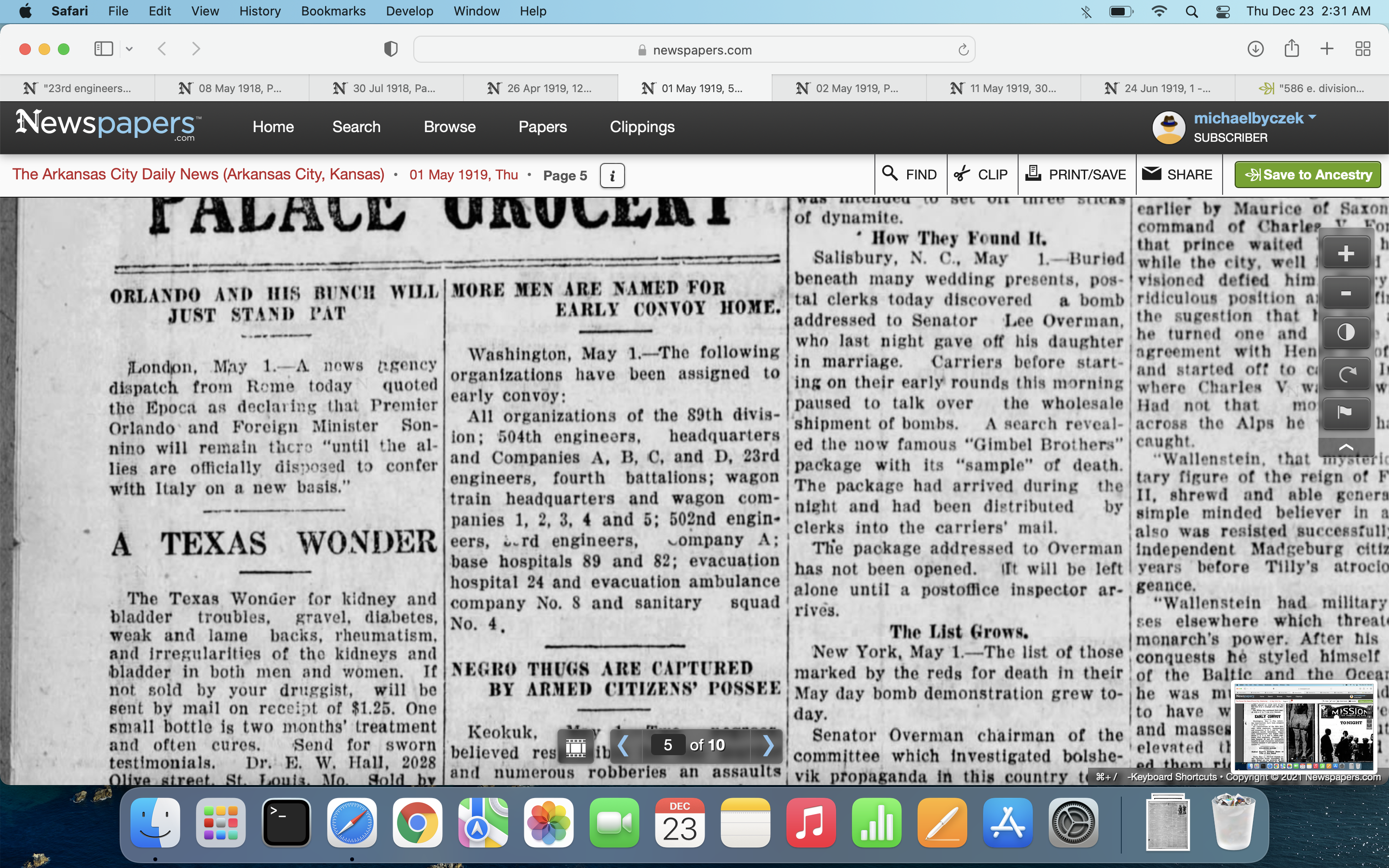Open The Arkansas City Daily News link

pyautogui.click(x=198, y=175)
